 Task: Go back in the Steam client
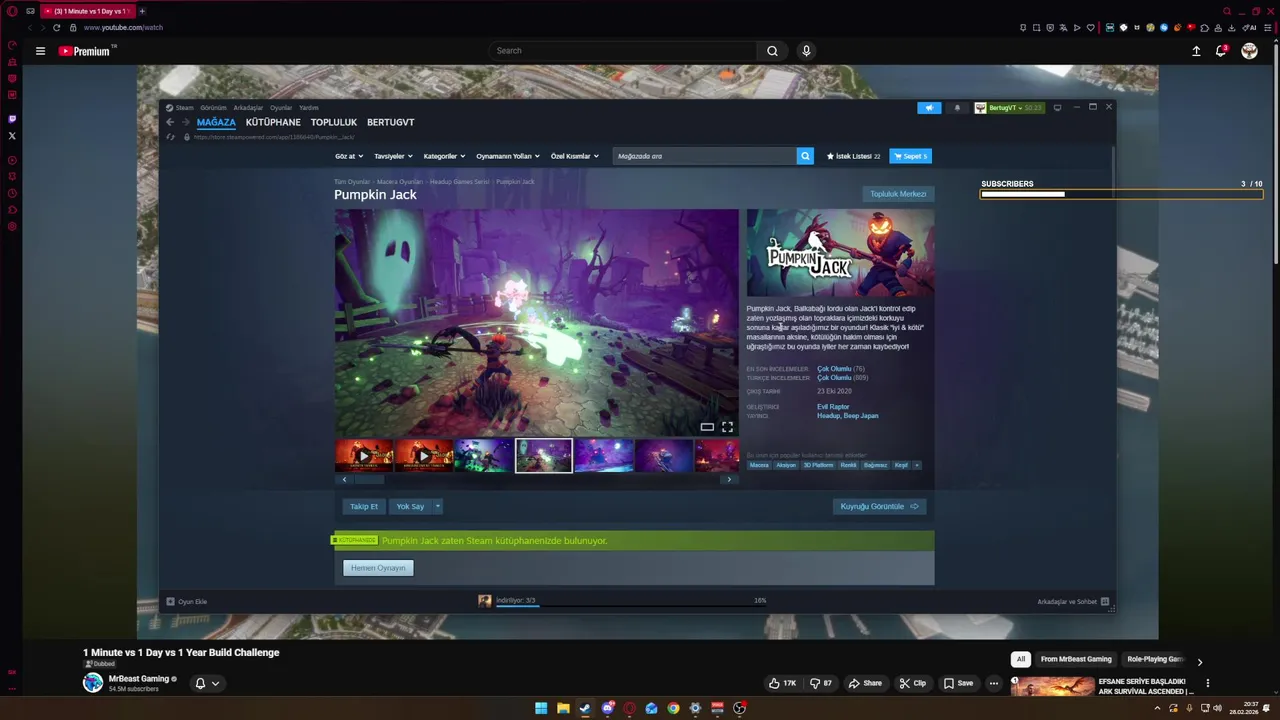170,122
